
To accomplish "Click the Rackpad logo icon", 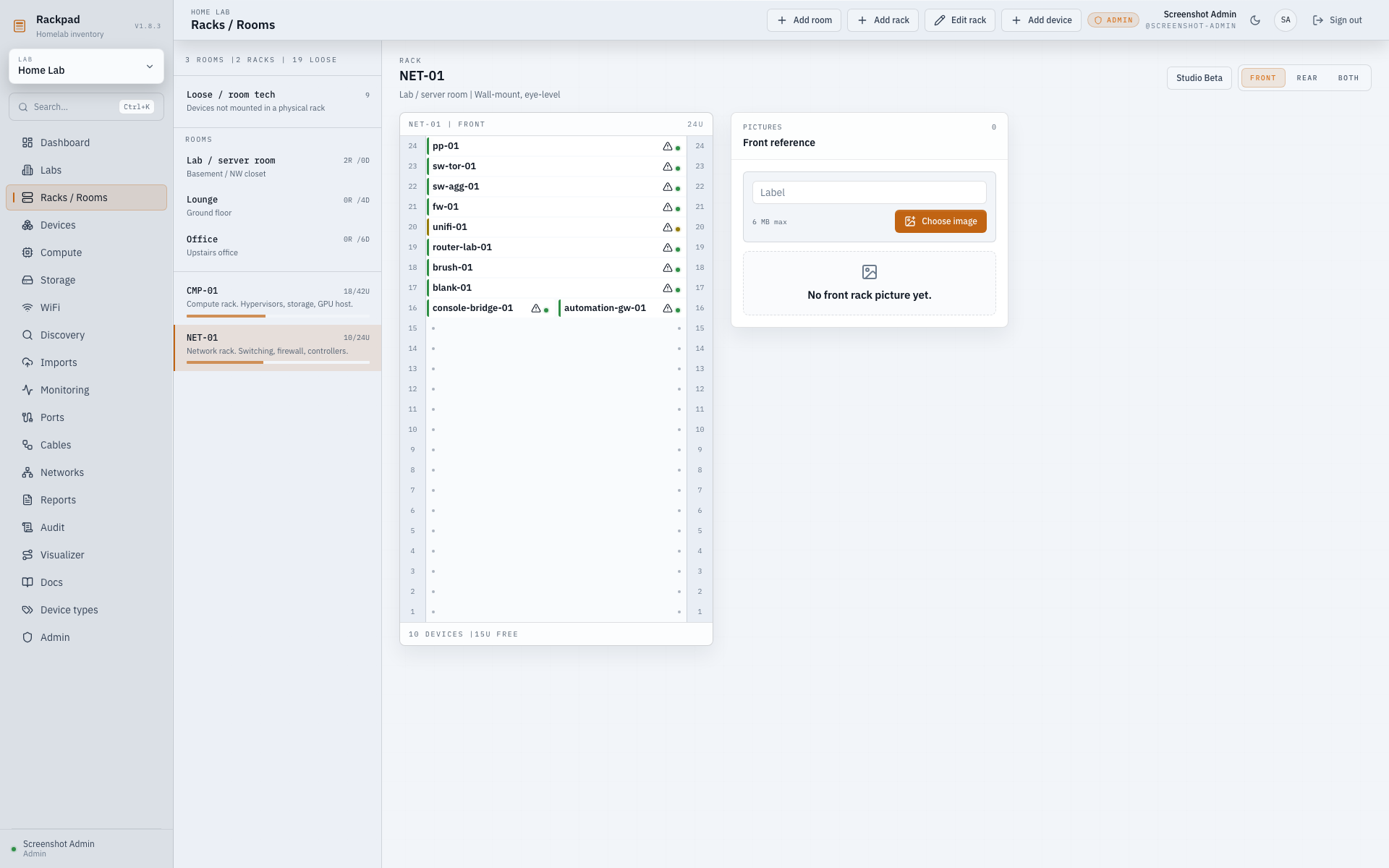I will pyautogui.click(x=20, y=26).
